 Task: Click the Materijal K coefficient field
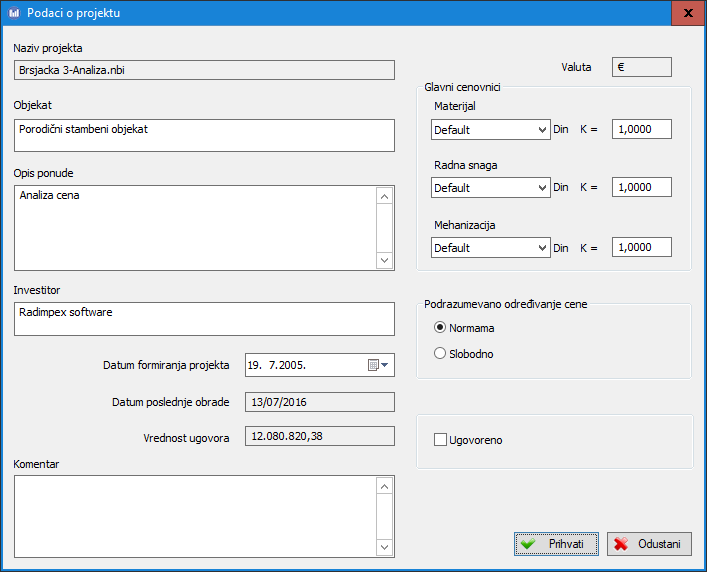tap(641, 129)
